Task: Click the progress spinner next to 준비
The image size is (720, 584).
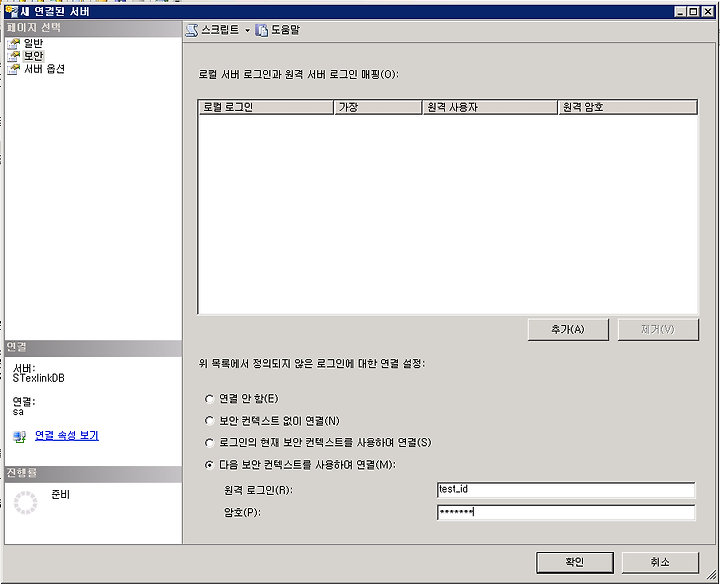Action: coord(26,502)
